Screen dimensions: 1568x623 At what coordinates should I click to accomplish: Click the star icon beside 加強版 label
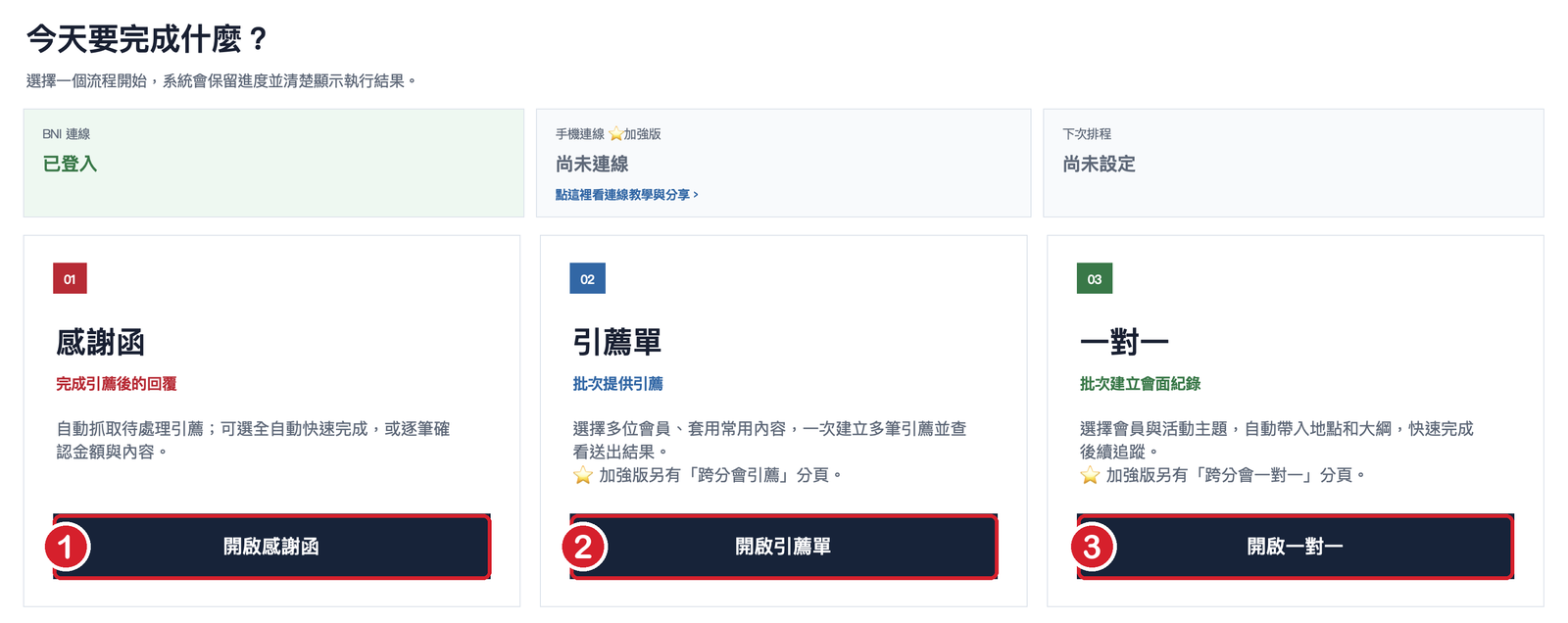[615, 133]
